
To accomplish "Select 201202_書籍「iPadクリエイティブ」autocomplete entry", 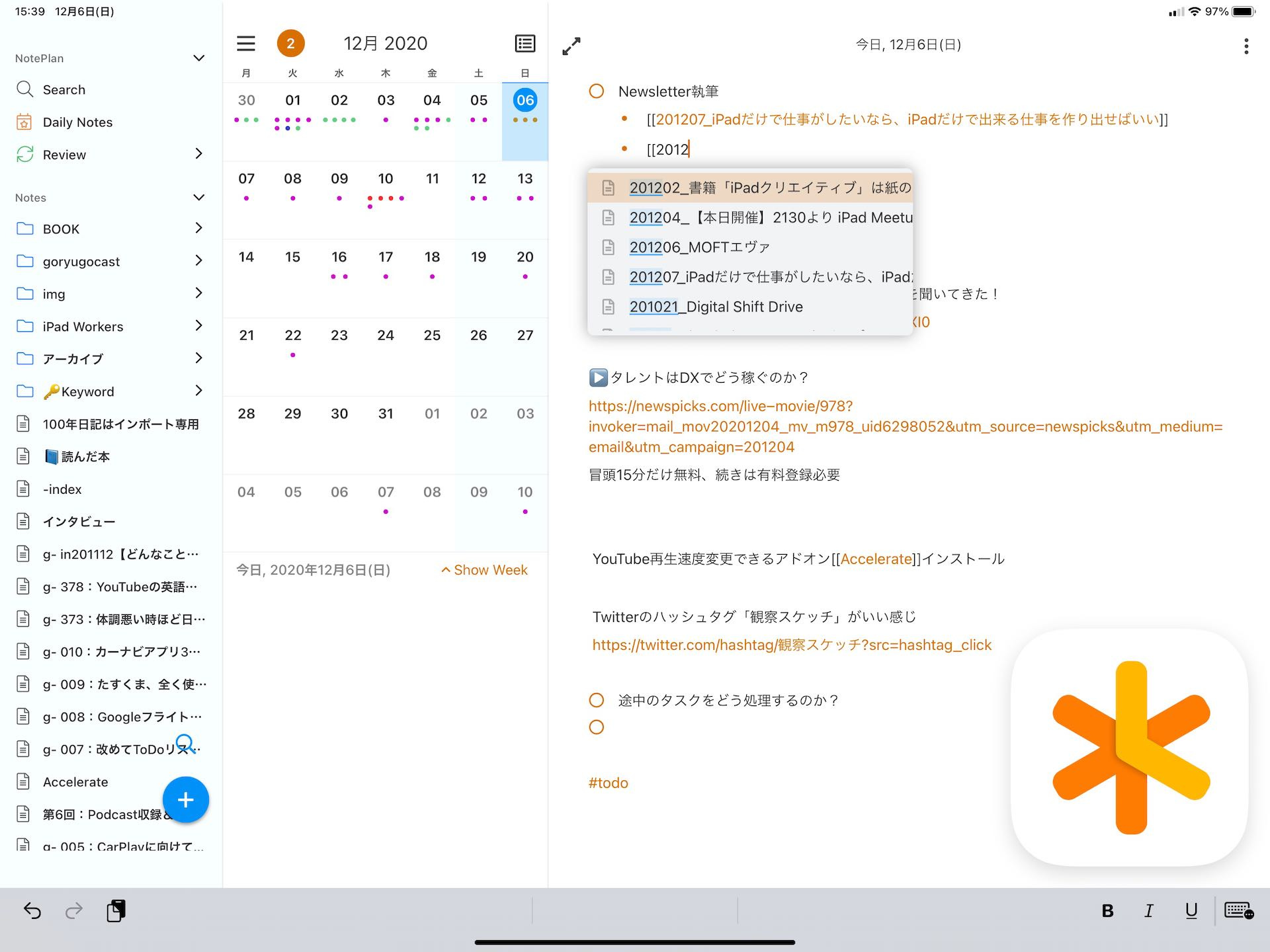I will [x=749, y=187].
